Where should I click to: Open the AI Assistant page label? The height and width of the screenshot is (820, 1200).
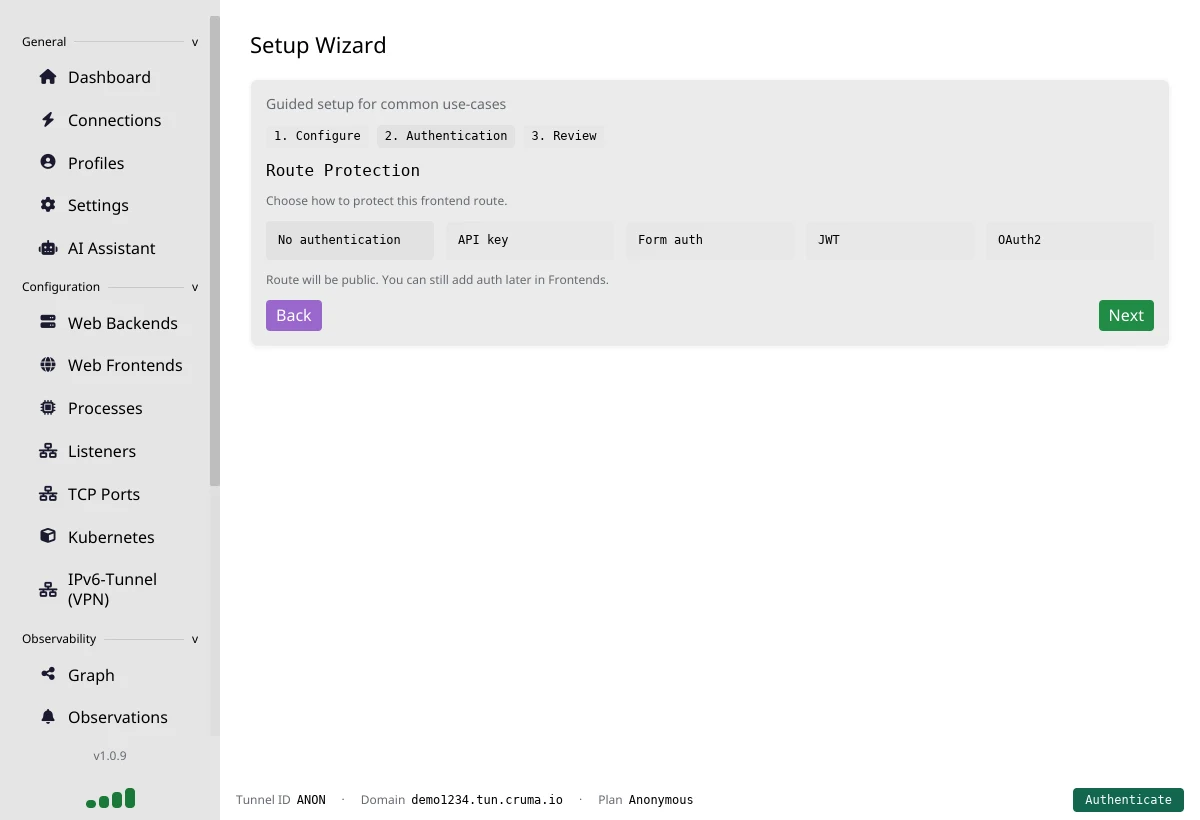(x=112, y=248)
